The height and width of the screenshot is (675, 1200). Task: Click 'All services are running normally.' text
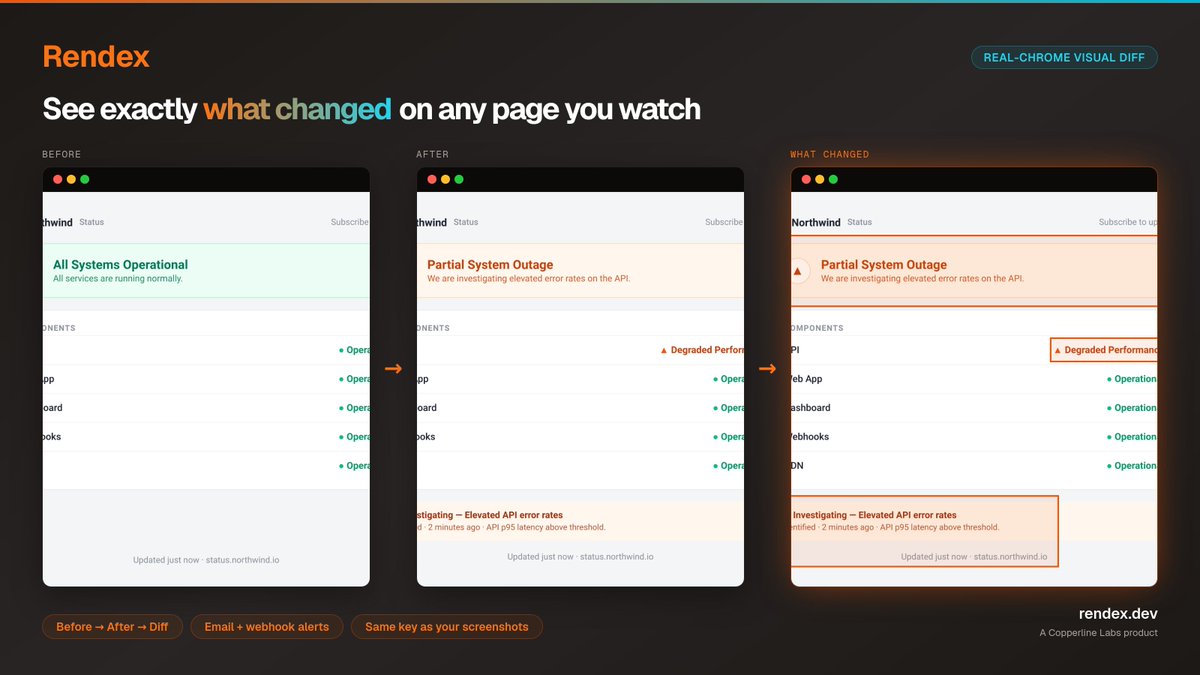[x=118, y=279]
